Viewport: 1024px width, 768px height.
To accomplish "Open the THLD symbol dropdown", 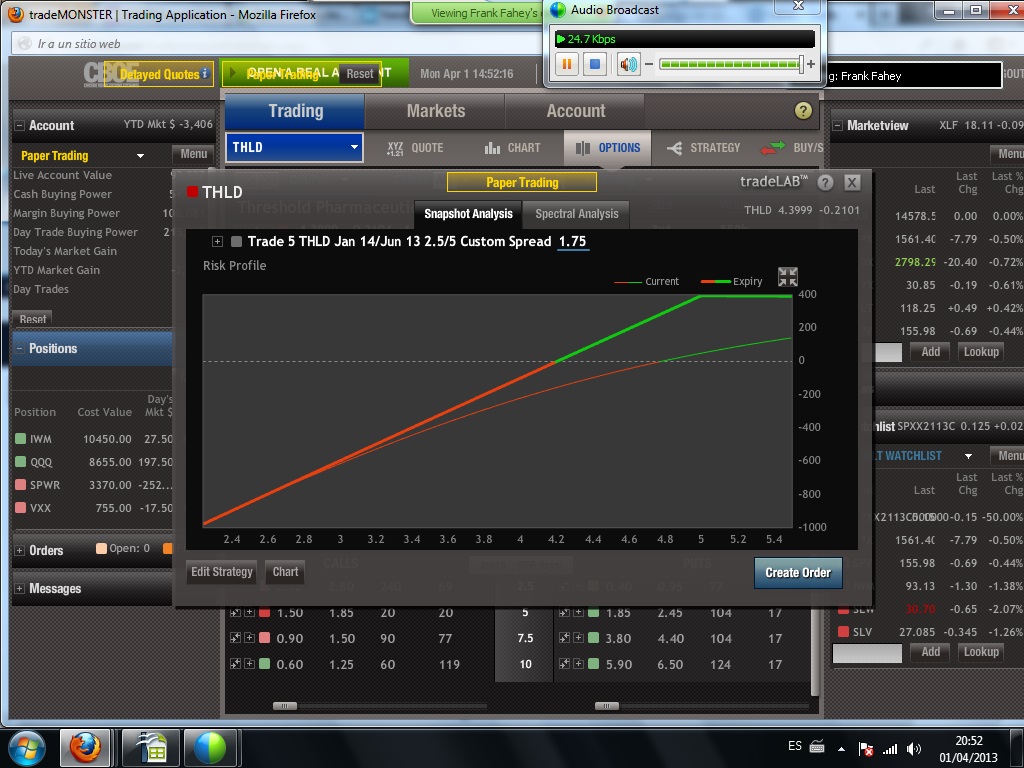I will pyautogui.click(x=355, y=147).
